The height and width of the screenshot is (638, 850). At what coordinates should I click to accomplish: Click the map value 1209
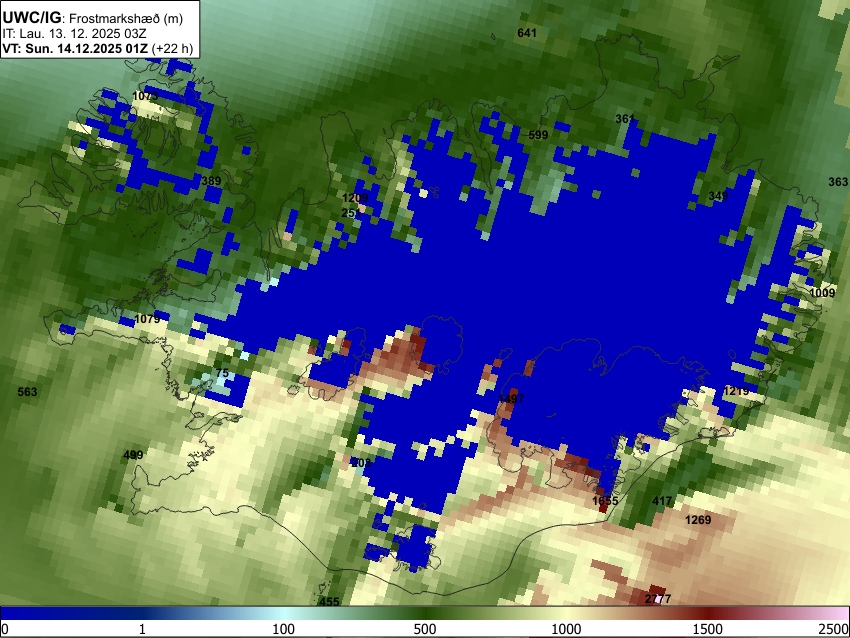pos(355,198)
